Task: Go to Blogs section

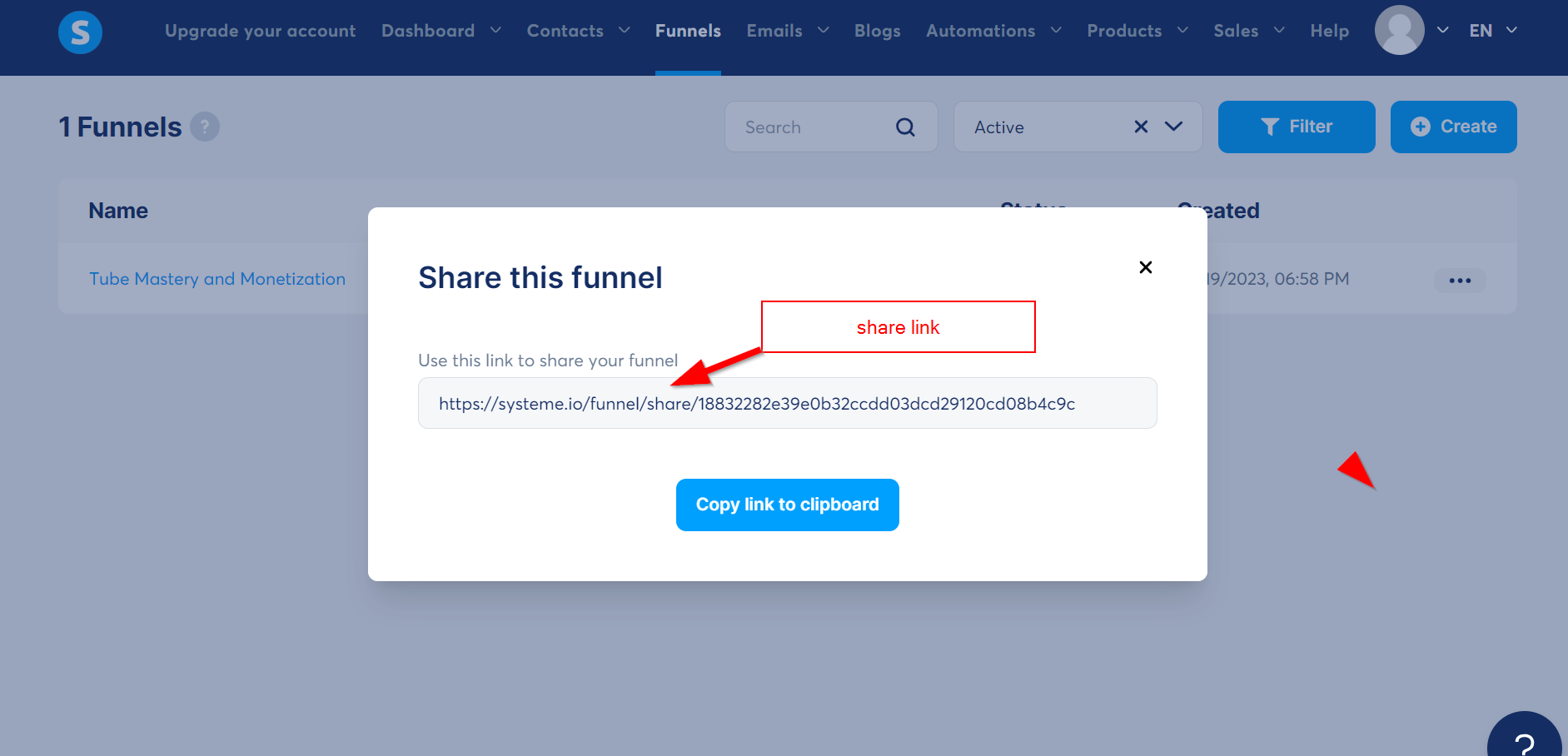Action: point(877,31)
